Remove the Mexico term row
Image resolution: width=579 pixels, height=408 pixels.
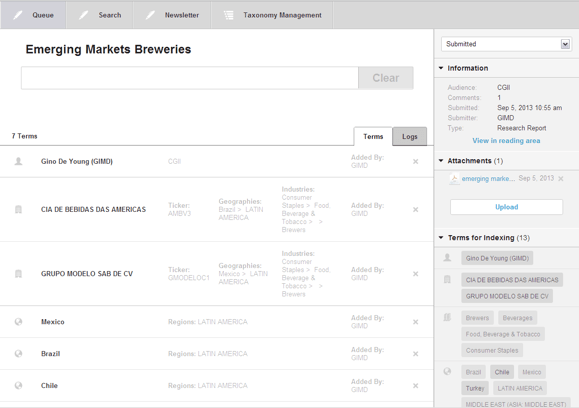pos(415,322)
